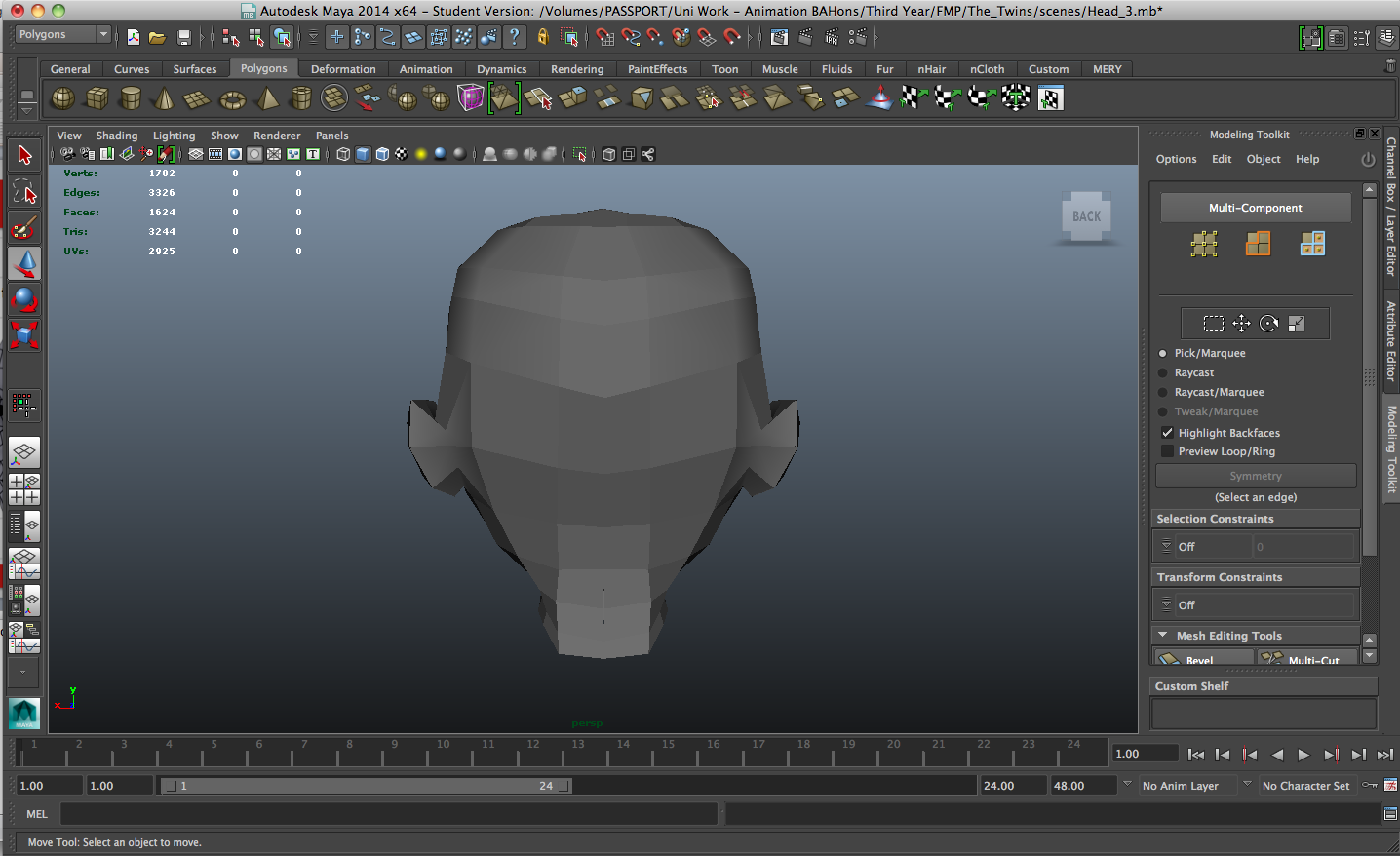Click the polygon cube shelf icon
Viewport: 1400px width, 856px height.
pyautogui.click(x=97, y=98)
